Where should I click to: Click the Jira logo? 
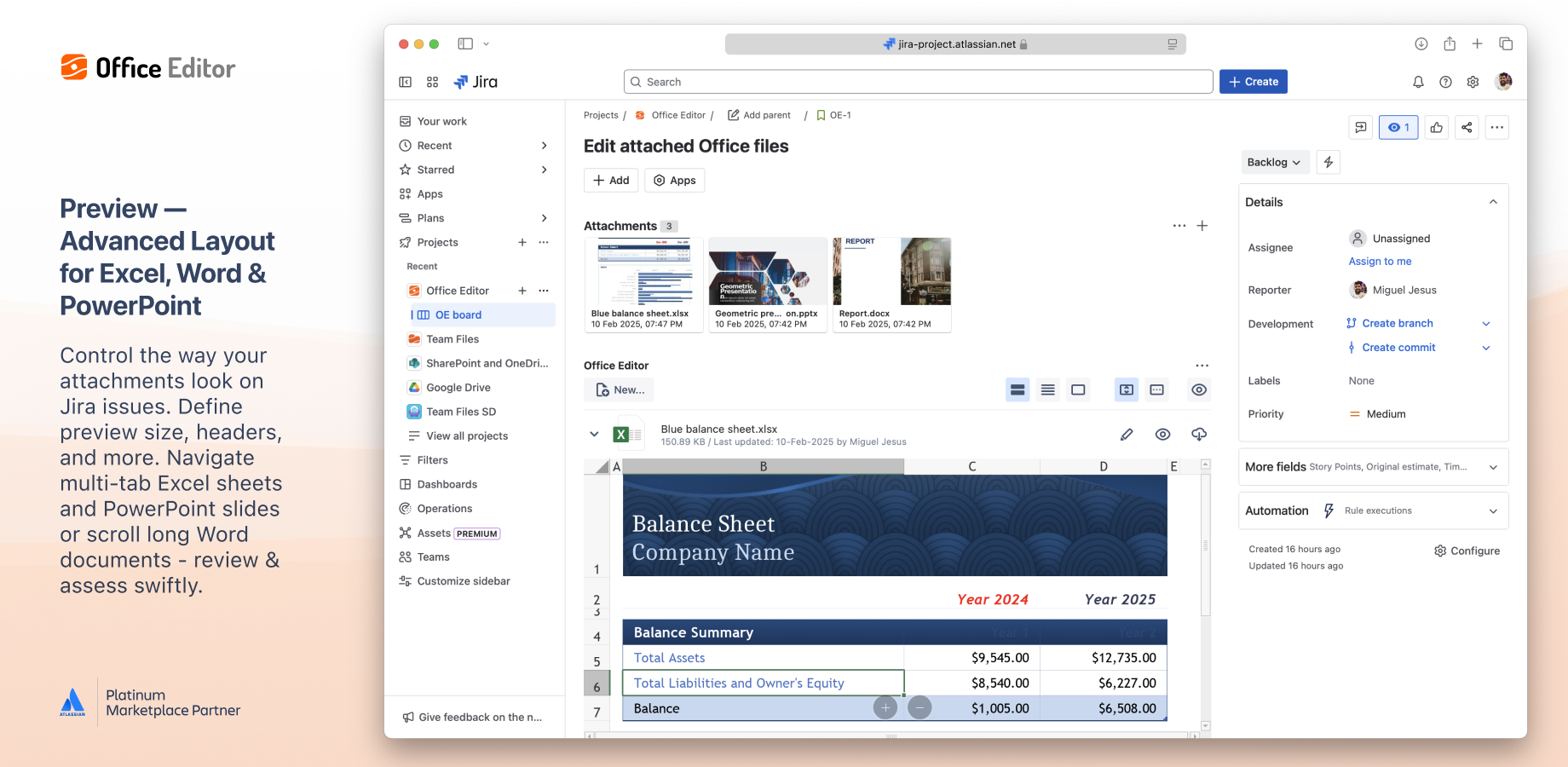476,82
